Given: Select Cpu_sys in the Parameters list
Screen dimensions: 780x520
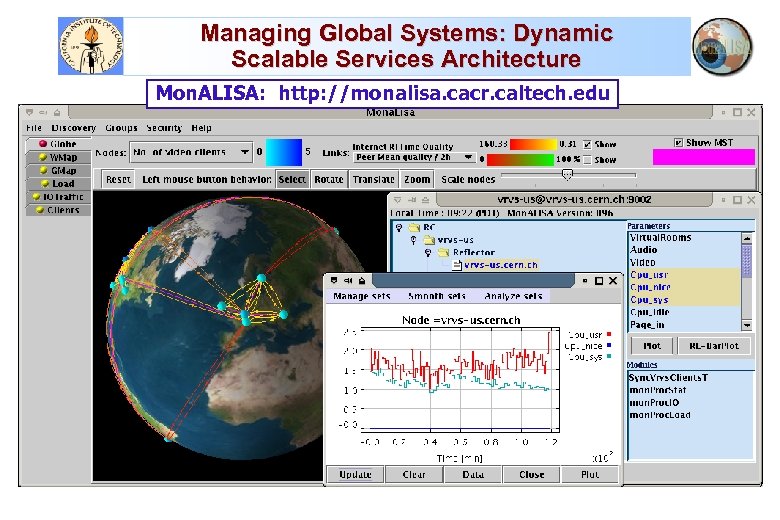Looking at the screenshot, I should coord(684,300).
